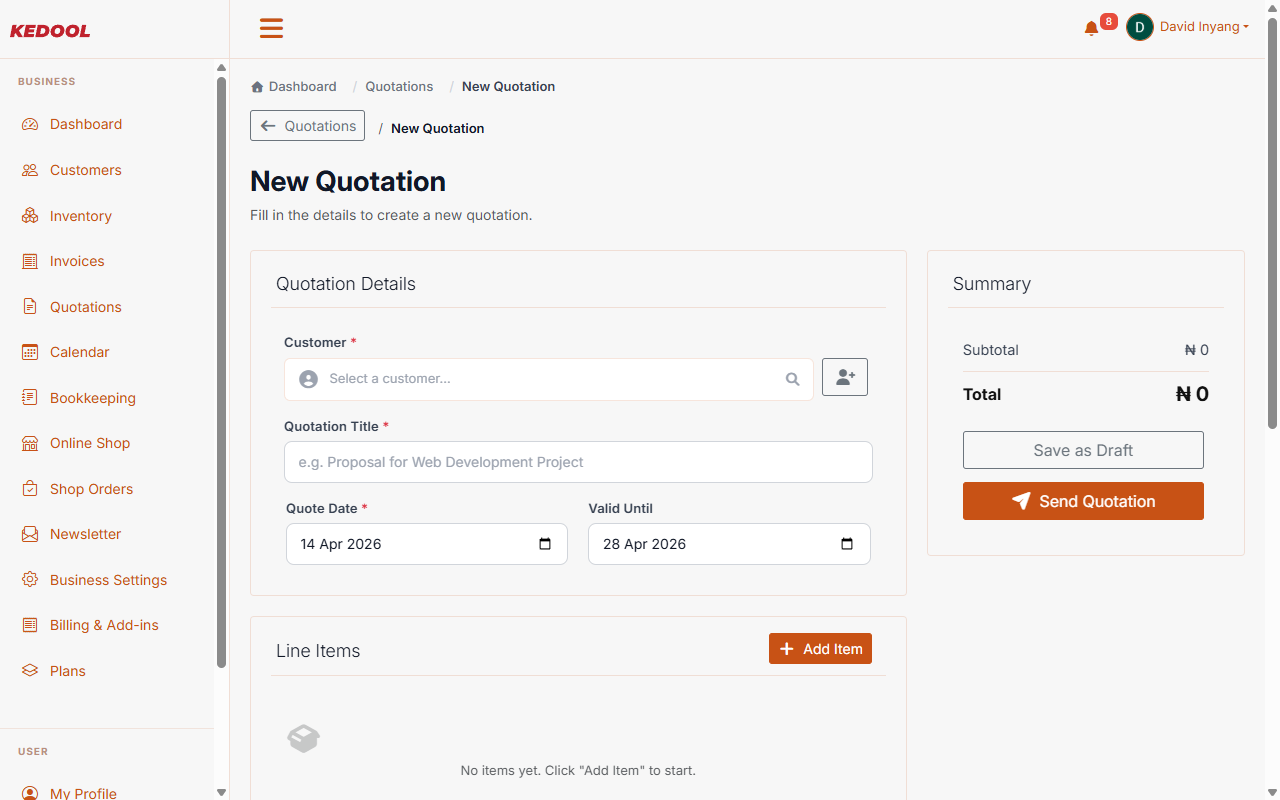The width and height of the screenshot is (1280, 800).
Task: Click the Newsletter envelope icon
Action: (x=30, y=534)
